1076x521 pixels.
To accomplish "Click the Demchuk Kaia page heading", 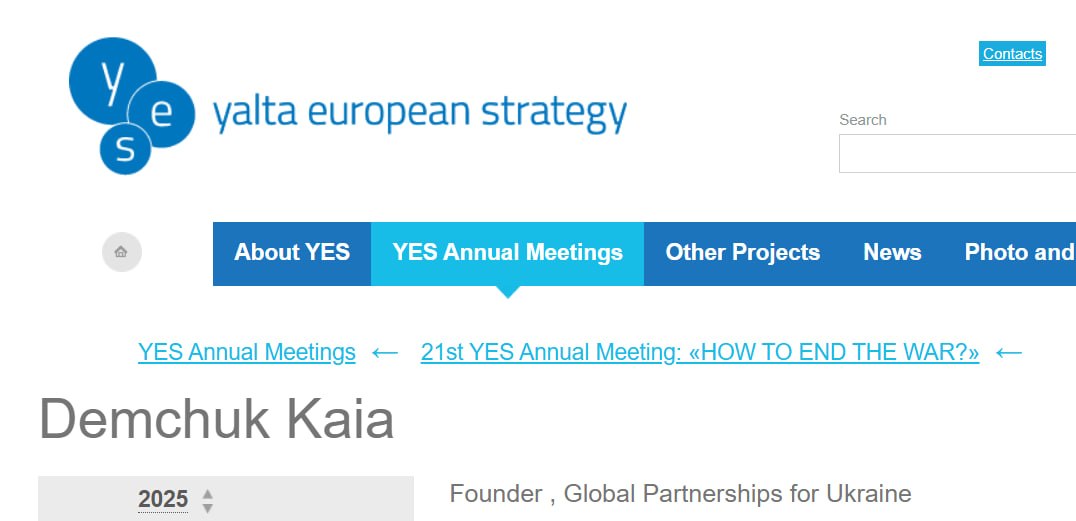I will (x=216, y=418).
